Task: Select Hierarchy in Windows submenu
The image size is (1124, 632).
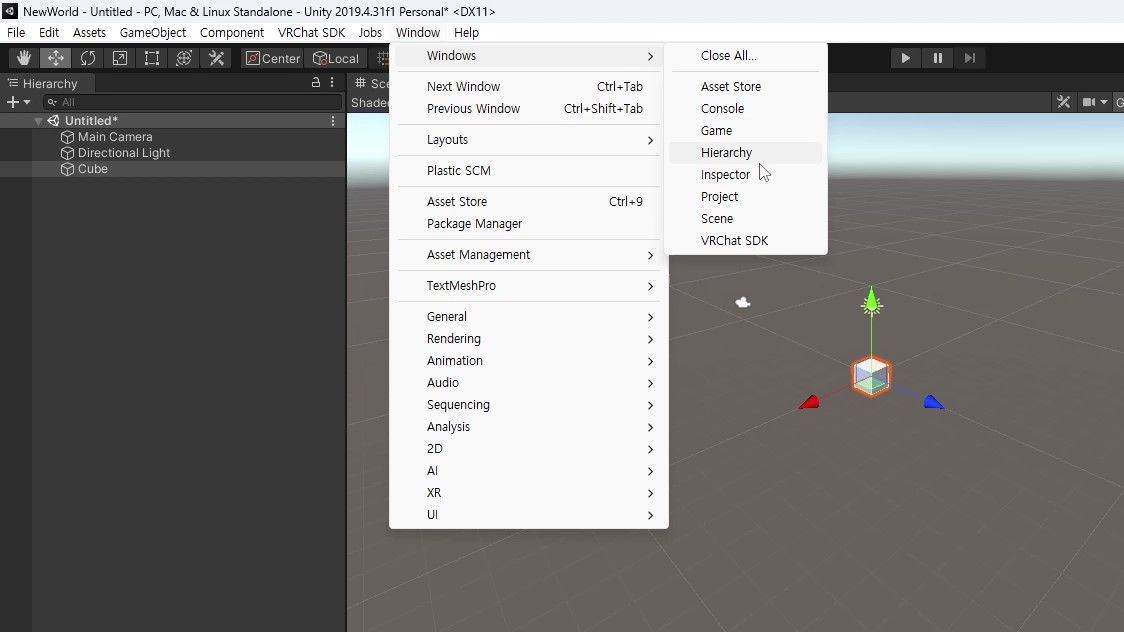Action: [746, 153]
